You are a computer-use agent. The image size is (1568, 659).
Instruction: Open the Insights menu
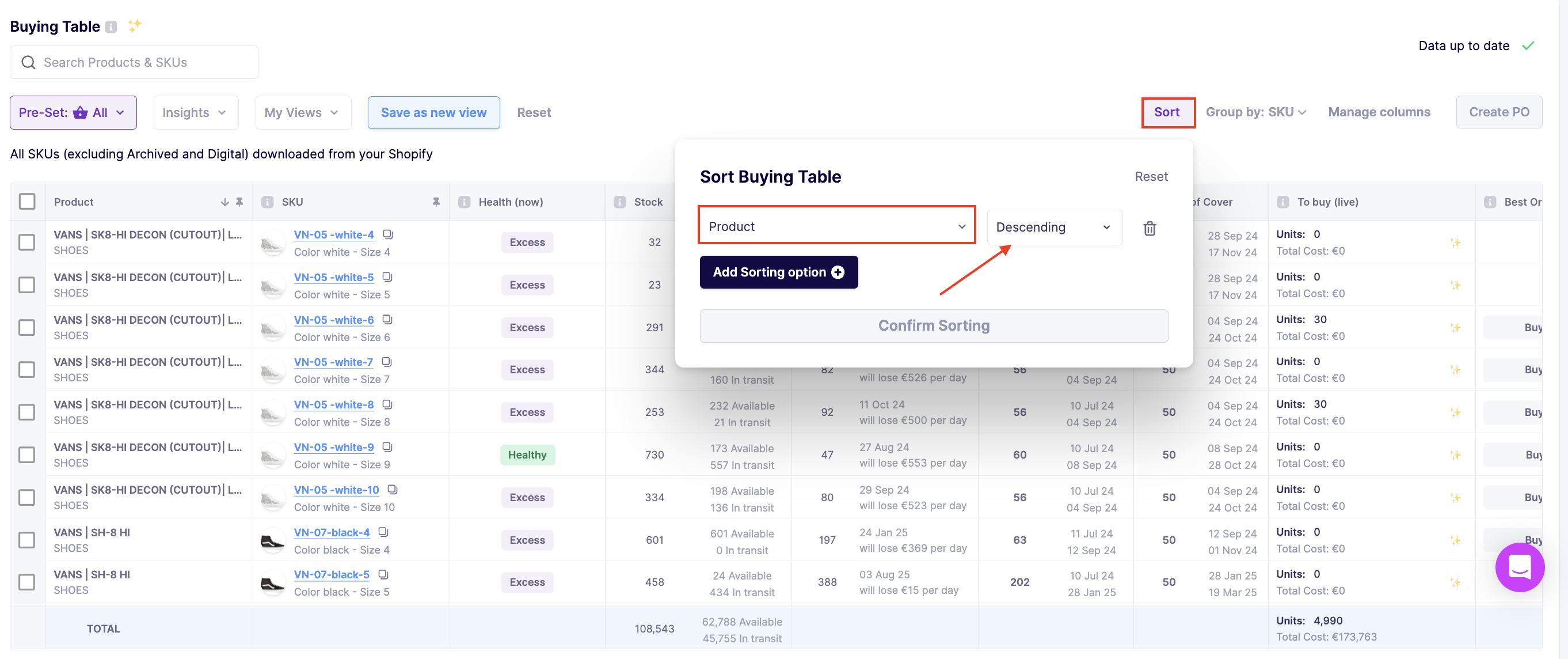click(x=195, y=113)
